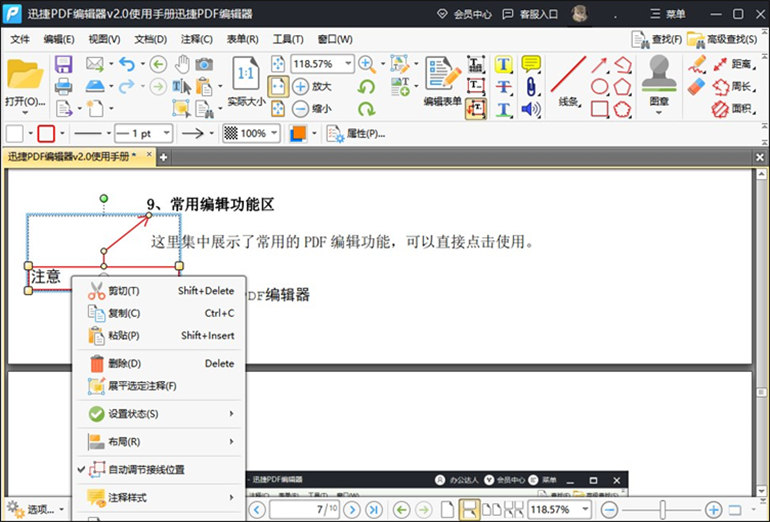Viewport: 770px width, 522px height.
Task: Rotate the page clockwise
Action: tap(366, 109)
